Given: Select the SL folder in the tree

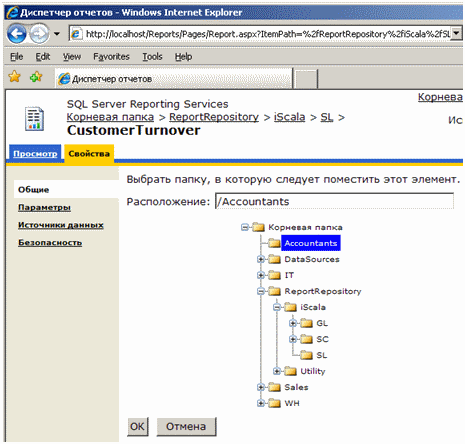Looking at the screenshot, I should [321, 355].
